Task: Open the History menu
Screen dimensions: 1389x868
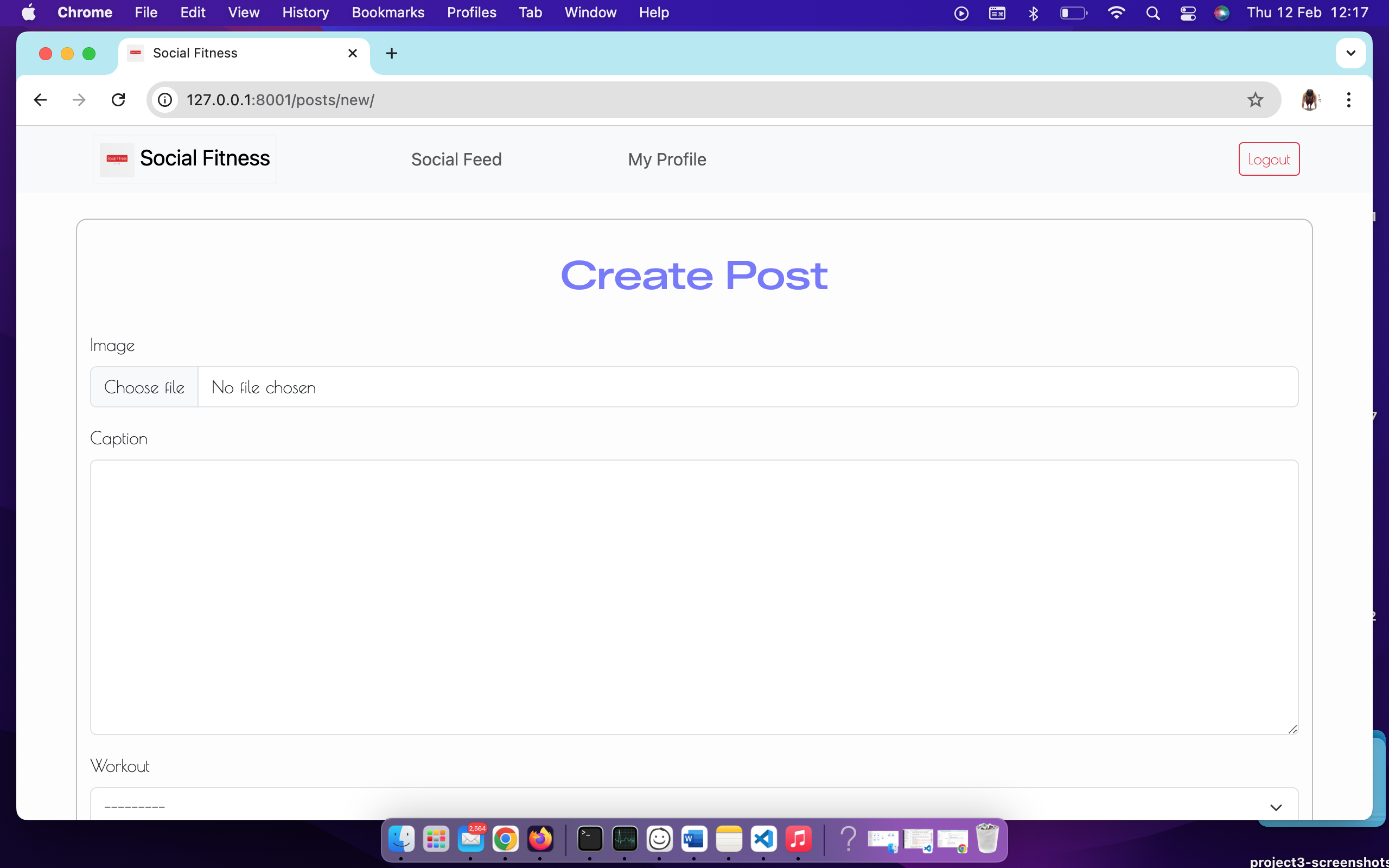Action: pyautogui.click(x=304, y=12)
